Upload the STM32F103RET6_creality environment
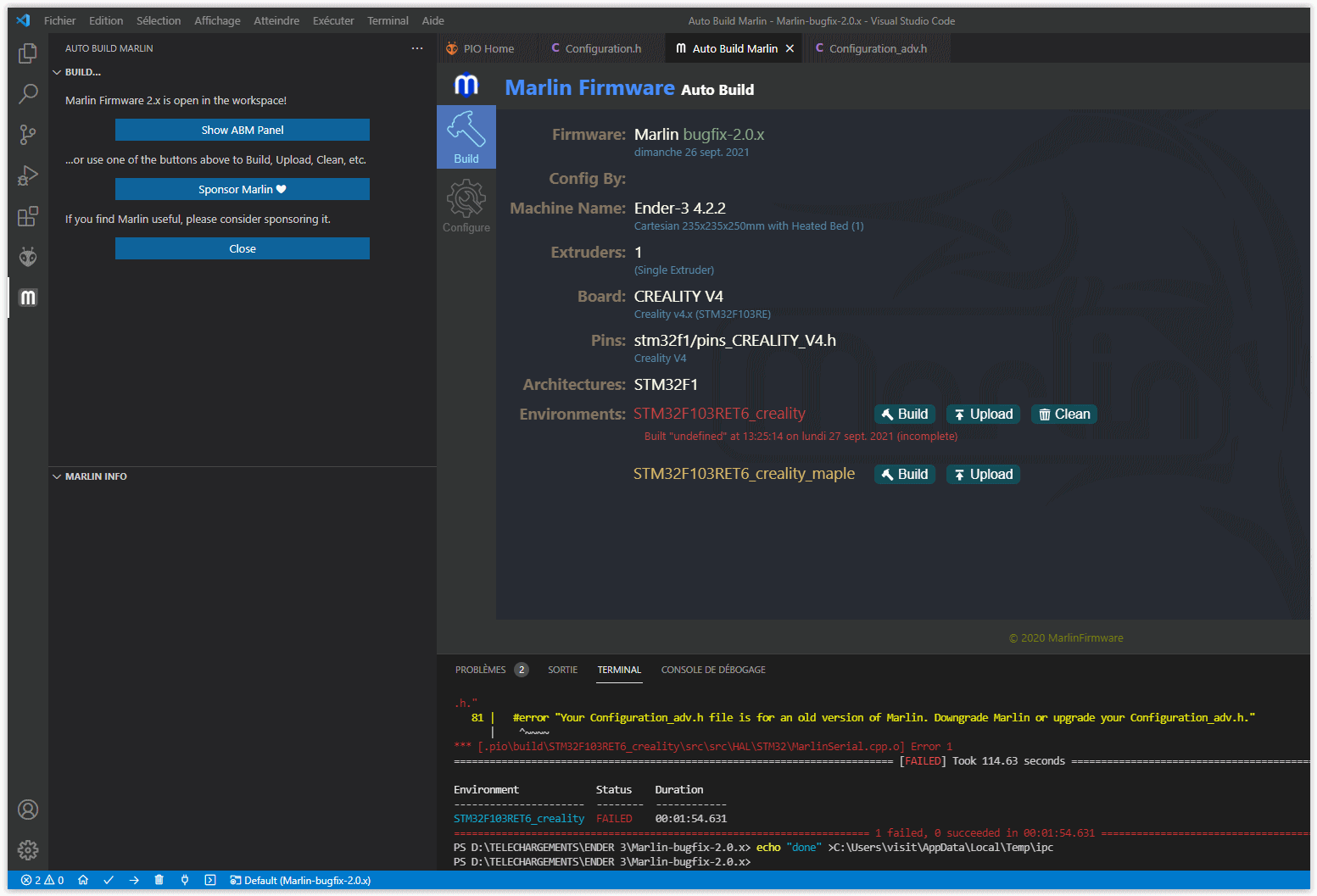1317x896 pixels. (983, 414)
